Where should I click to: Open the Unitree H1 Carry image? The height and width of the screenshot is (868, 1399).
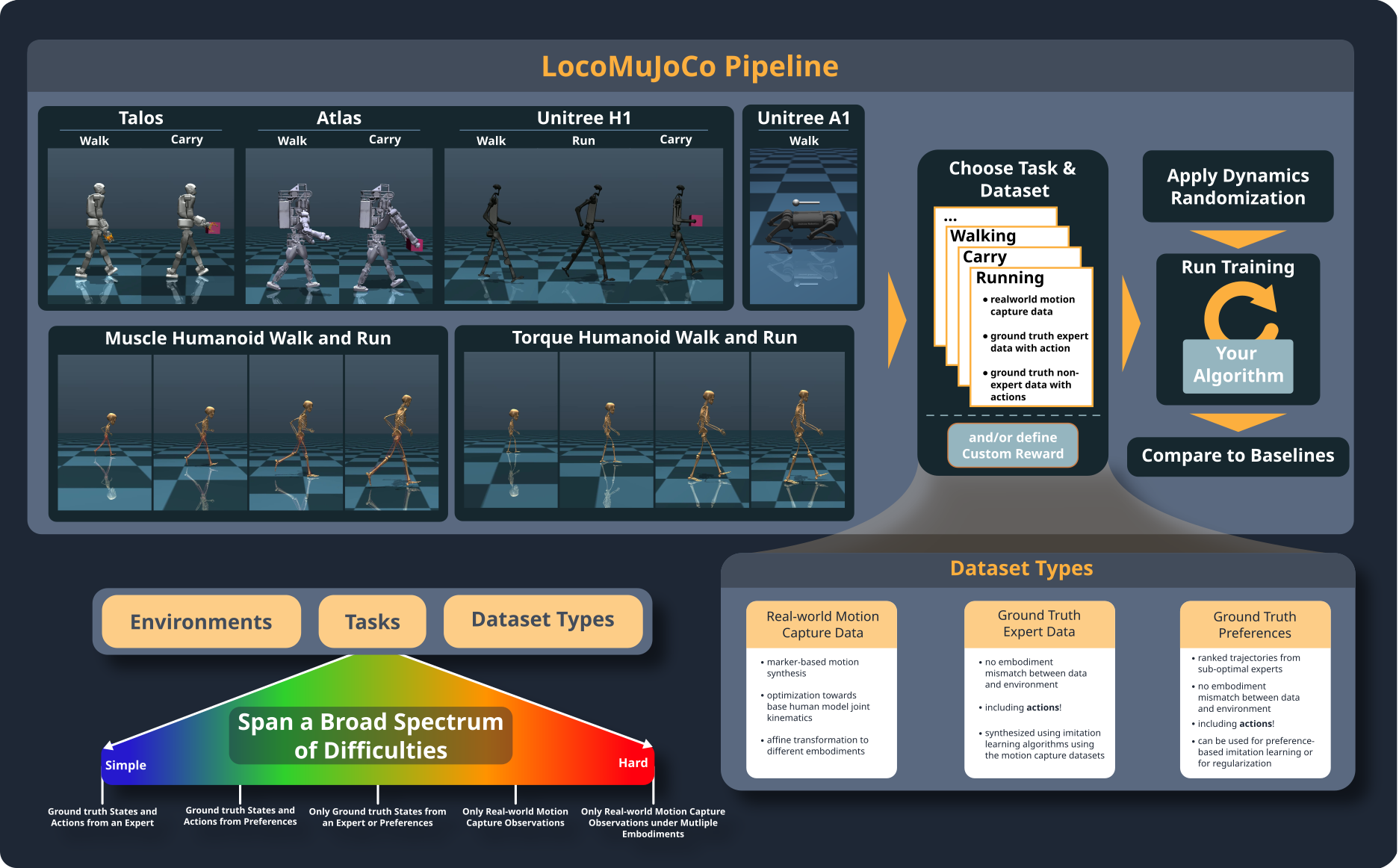point(677,224)
